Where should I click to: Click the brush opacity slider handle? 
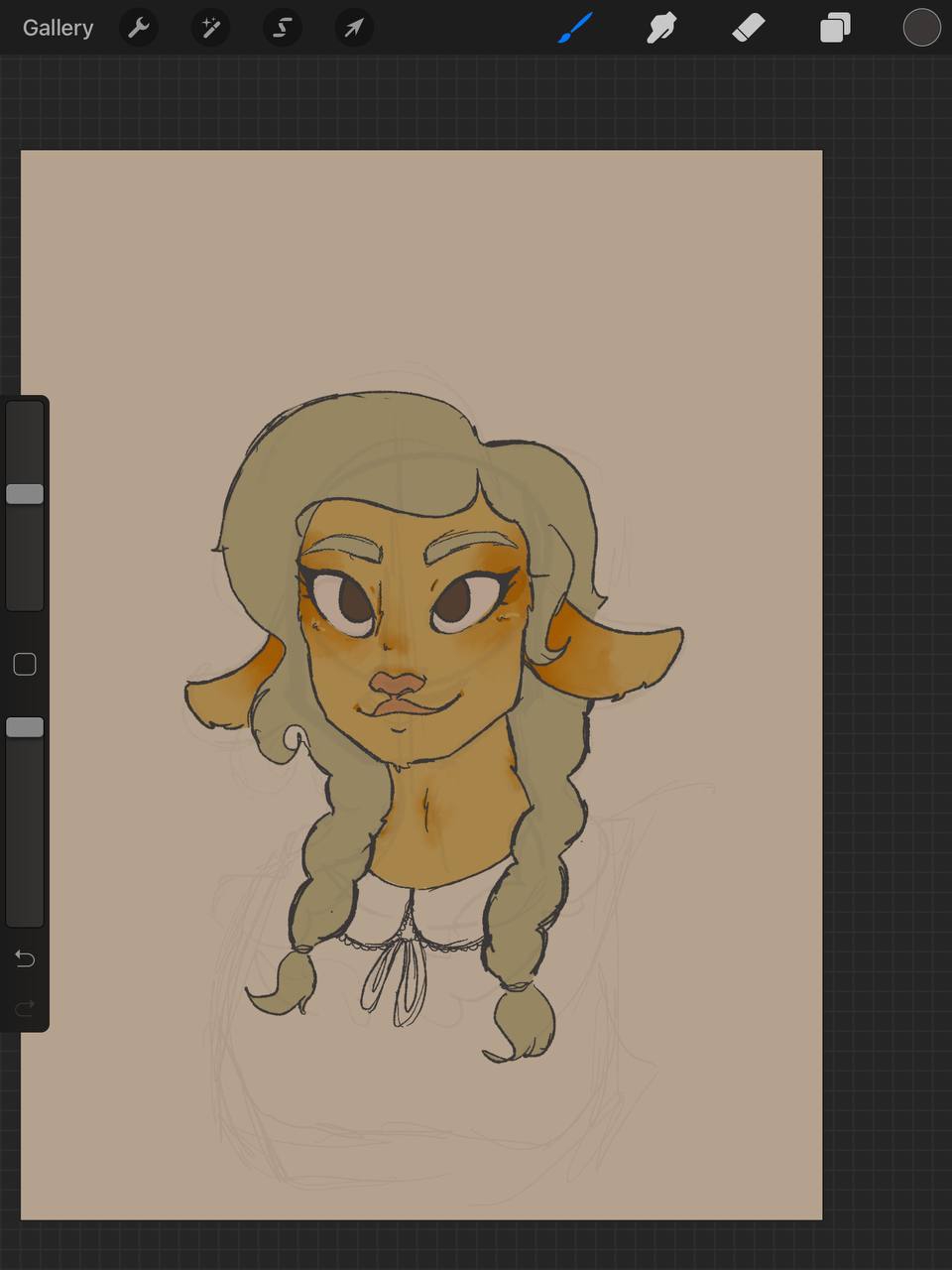[25, 727]
